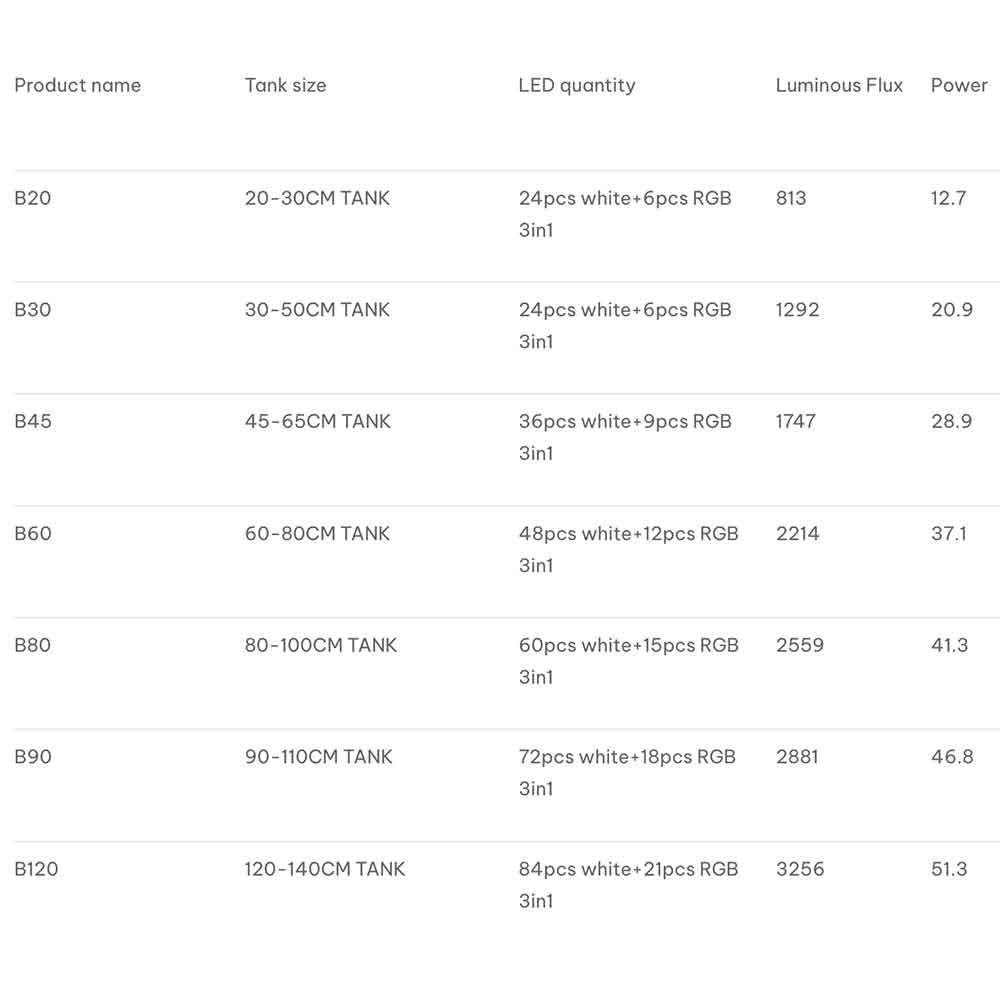Select the B45 product name cell
The image size is (1000, 1000).
click(x=33, y=422)
